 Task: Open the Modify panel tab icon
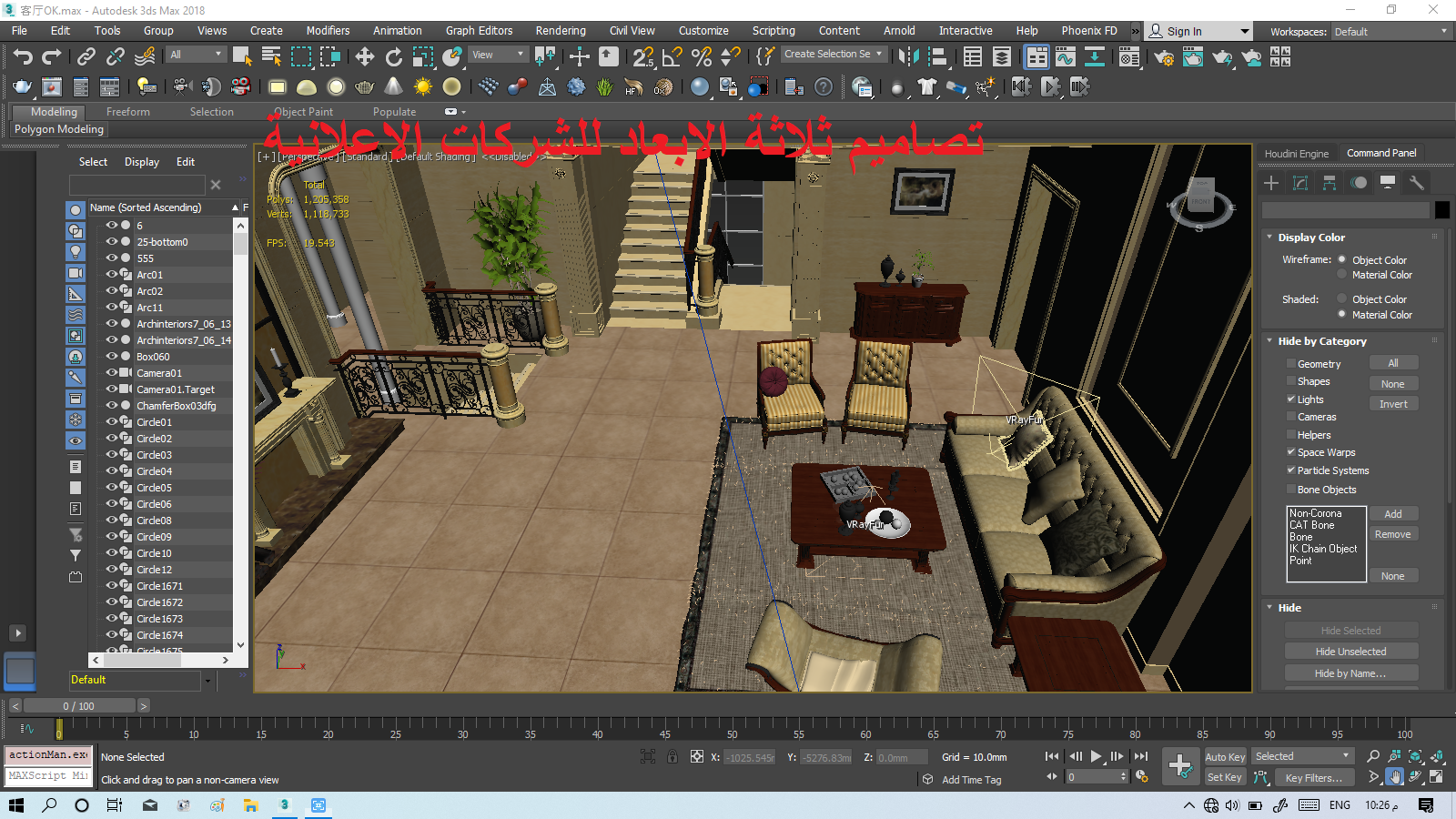1300,183
